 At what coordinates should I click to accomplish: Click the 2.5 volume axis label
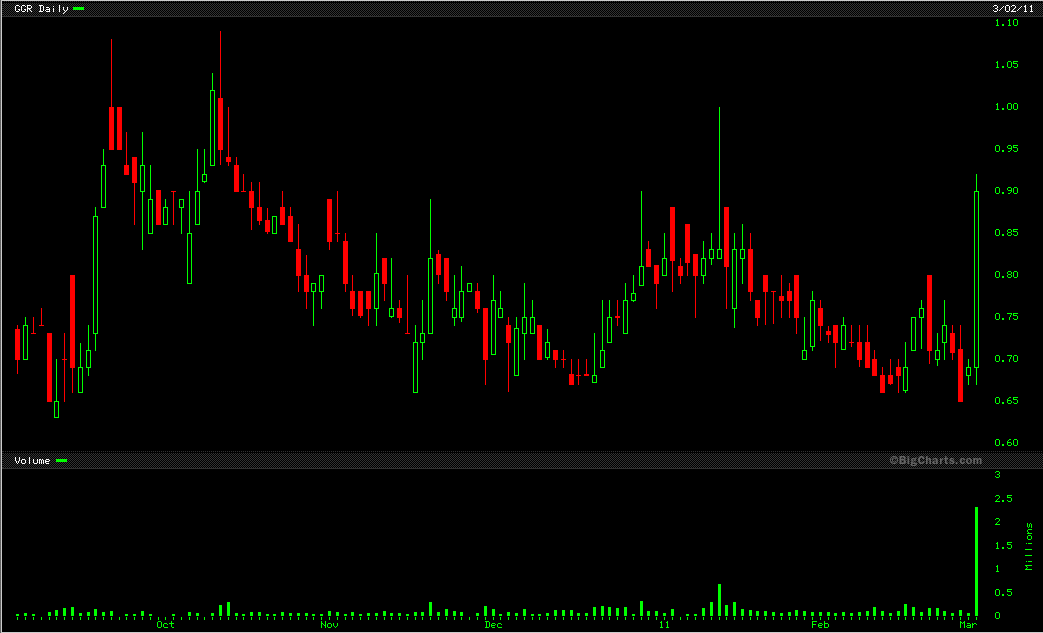click(1003, 499)
